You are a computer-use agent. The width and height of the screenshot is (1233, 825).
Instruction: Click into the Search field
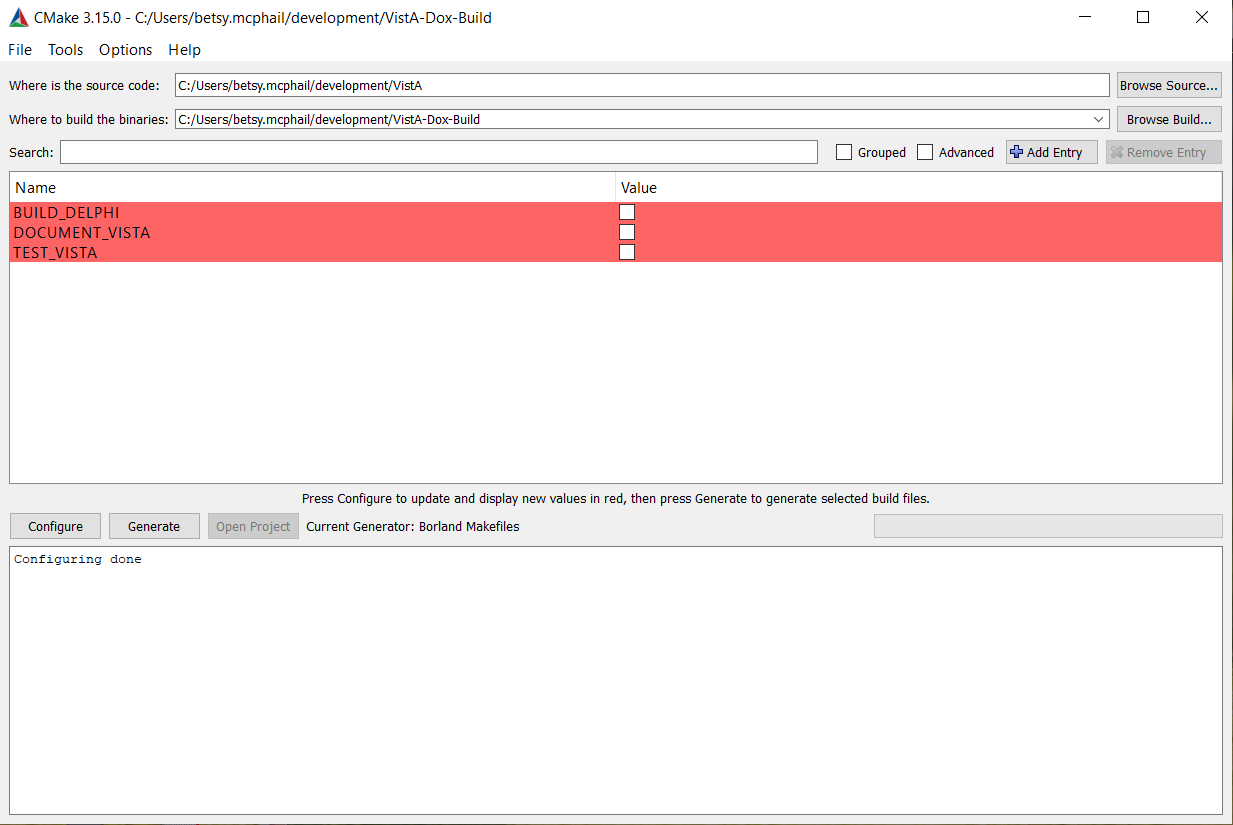click(438, 152)
